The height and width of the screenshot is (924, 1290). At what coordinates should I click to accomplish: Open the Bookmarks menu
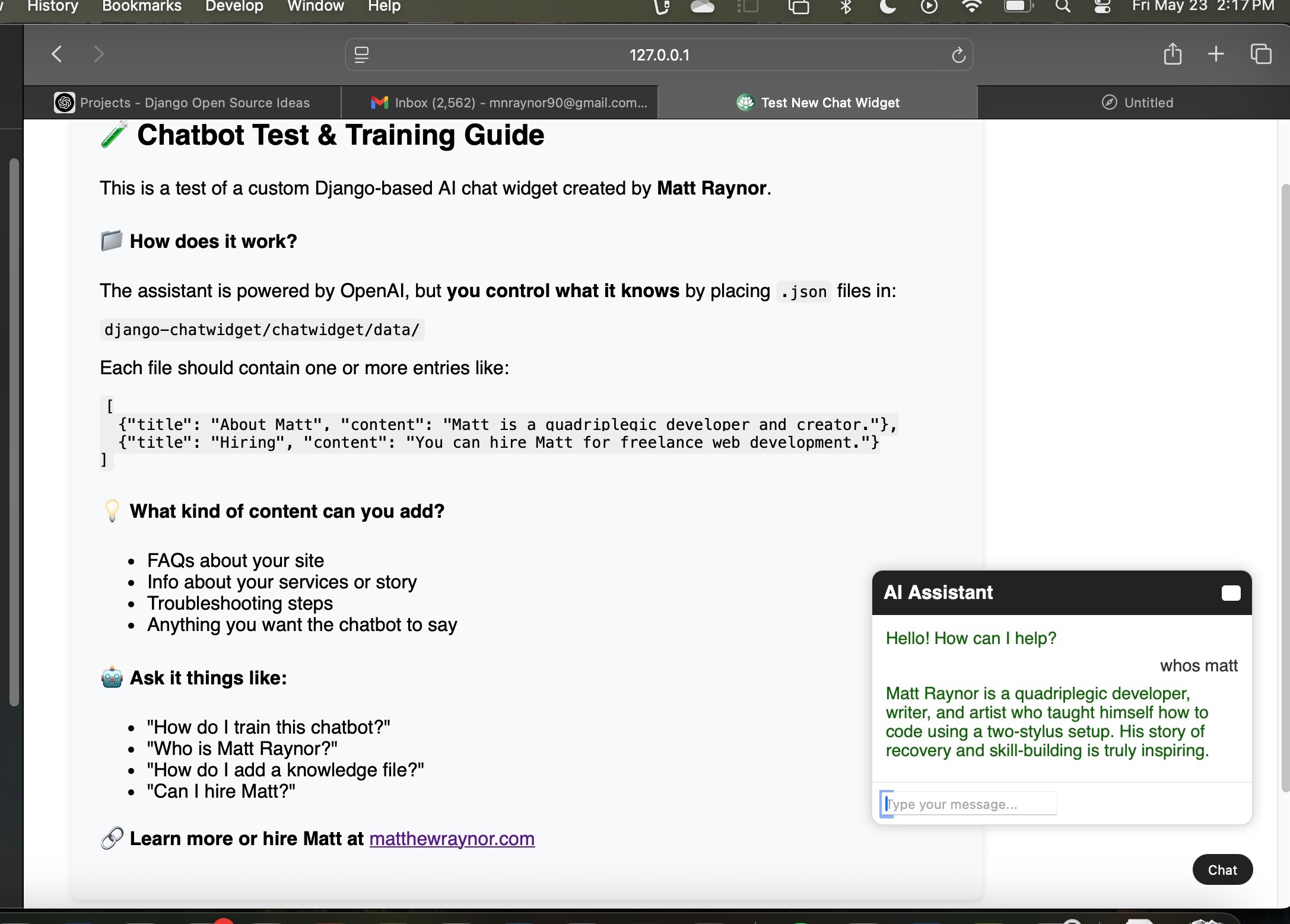coord(142,7)
